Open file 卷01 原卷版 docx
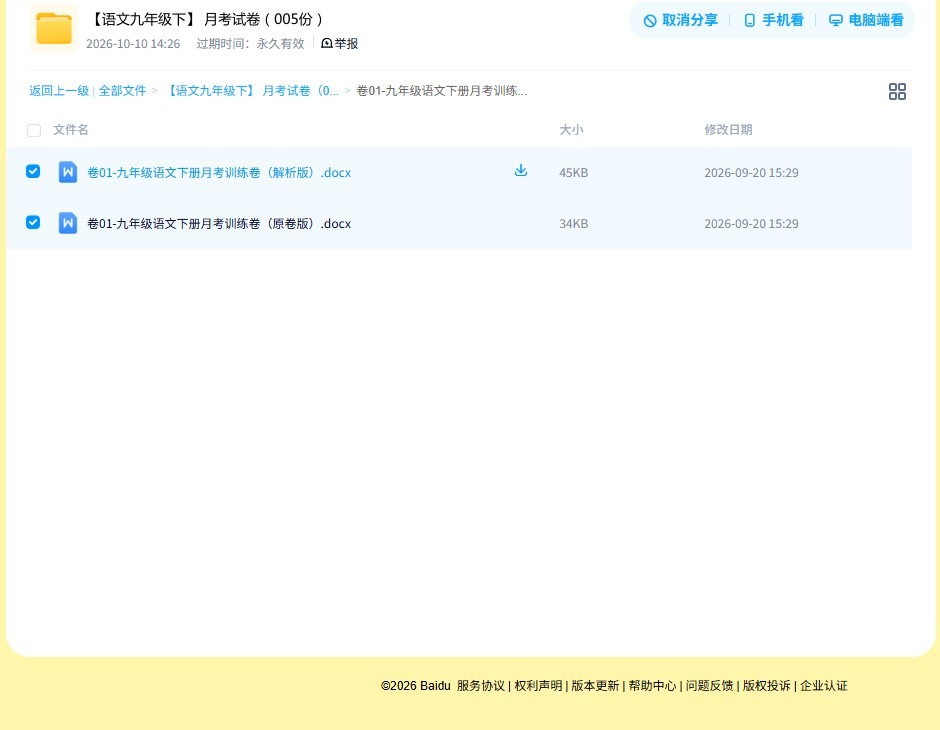This screenshot has height=730, width=940. (x=219, y=224)
